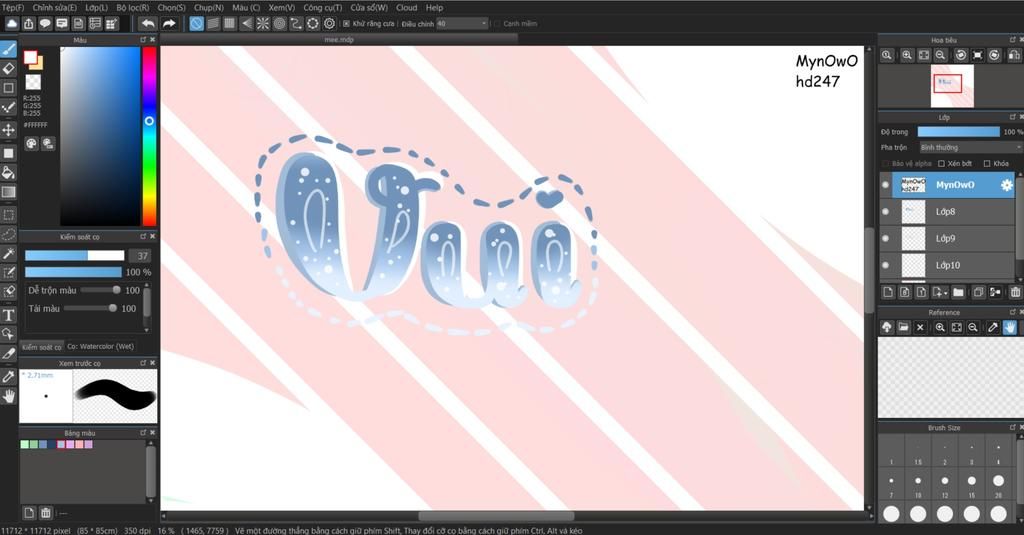Hide the MynOwO layer
Image resolution: width=1024 pixels, height=535 pixels.
[886, 186]
